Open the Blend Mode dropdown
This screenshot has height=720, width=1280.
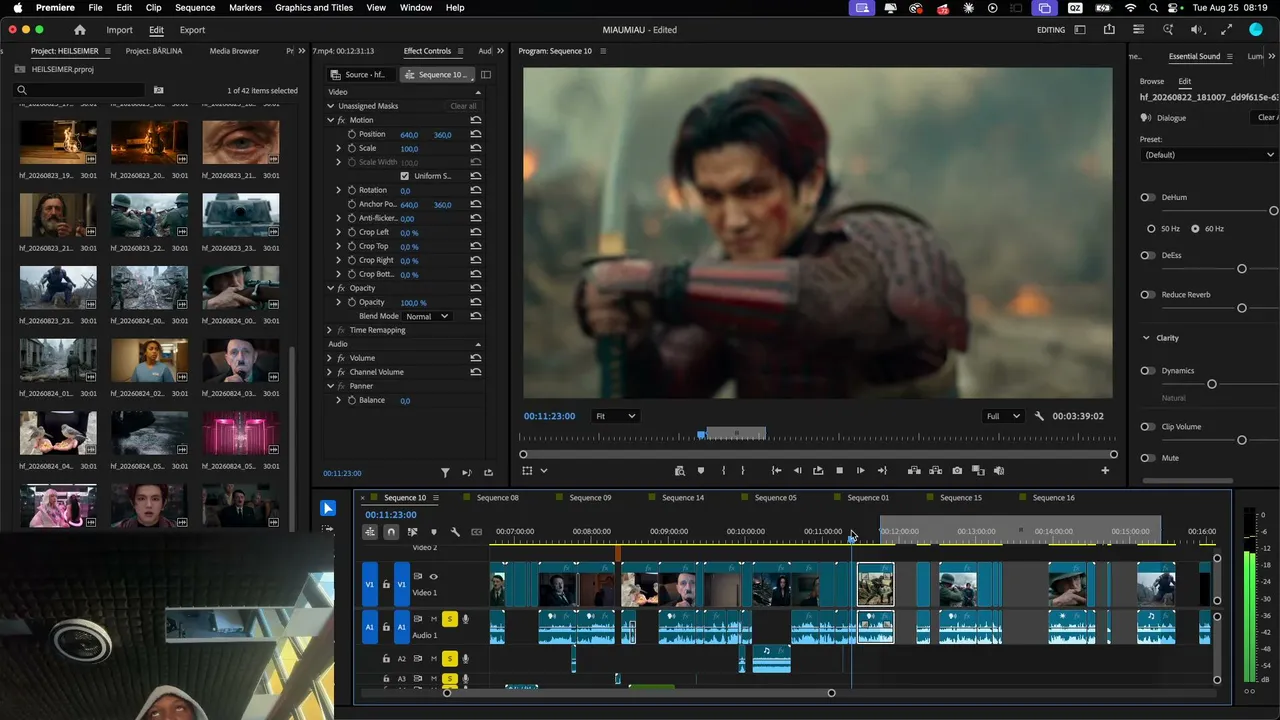tap(427, 316)
